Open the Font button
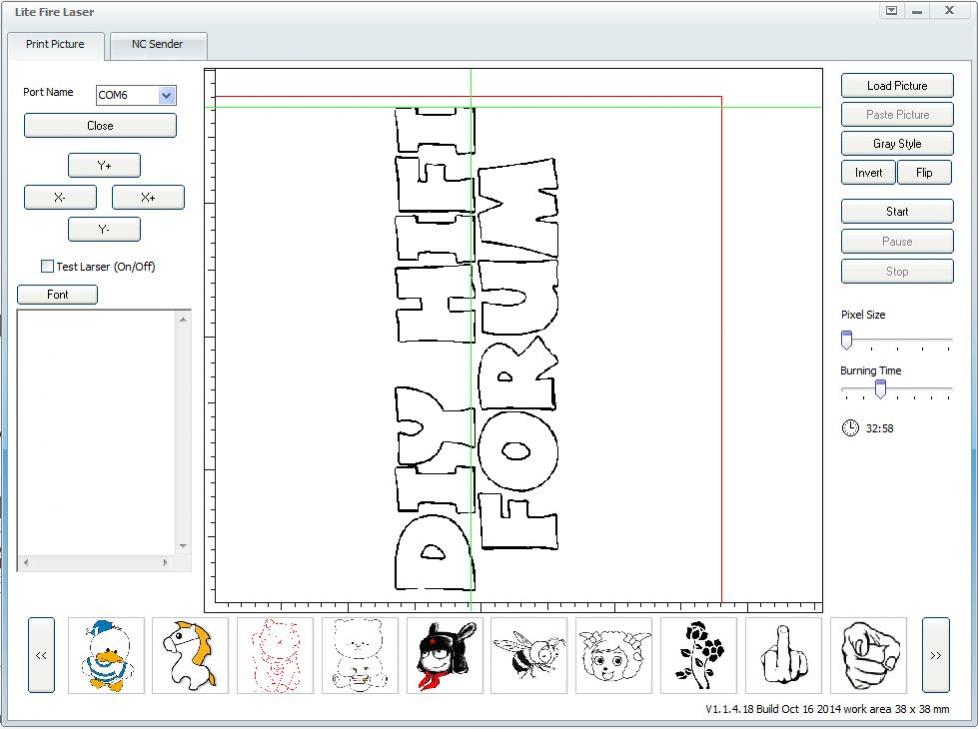Image resolution: width=978 pixels, height=729 pixels. 57,294
